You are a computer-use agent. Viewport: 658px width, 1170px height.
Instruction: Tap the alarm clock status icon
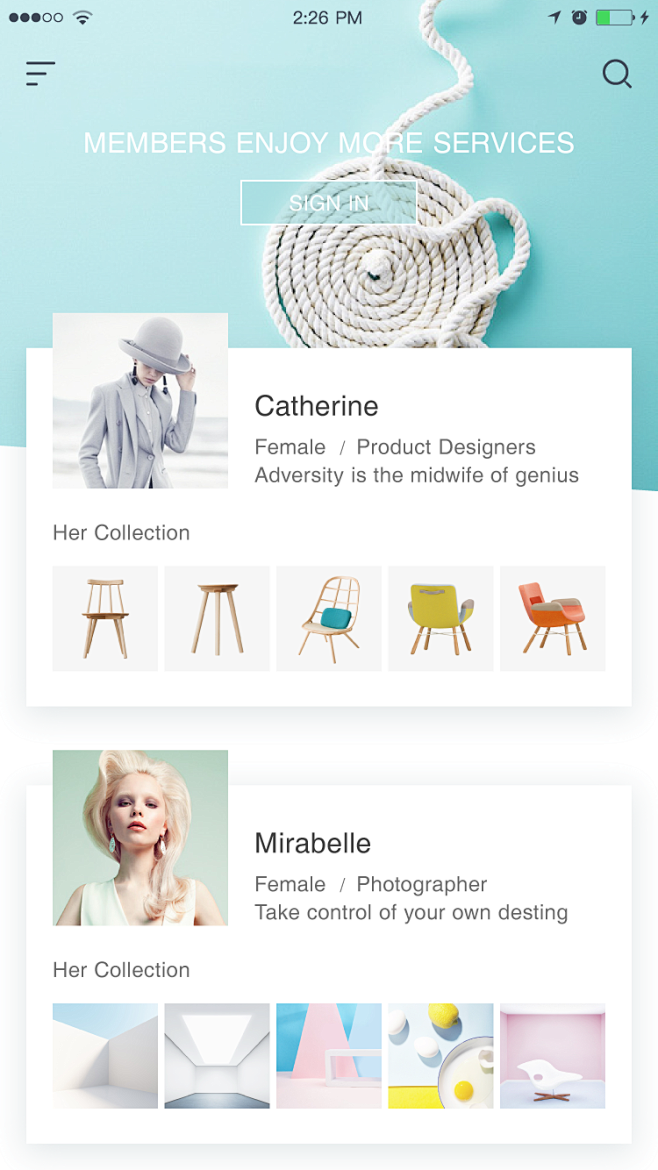point(579,17)
